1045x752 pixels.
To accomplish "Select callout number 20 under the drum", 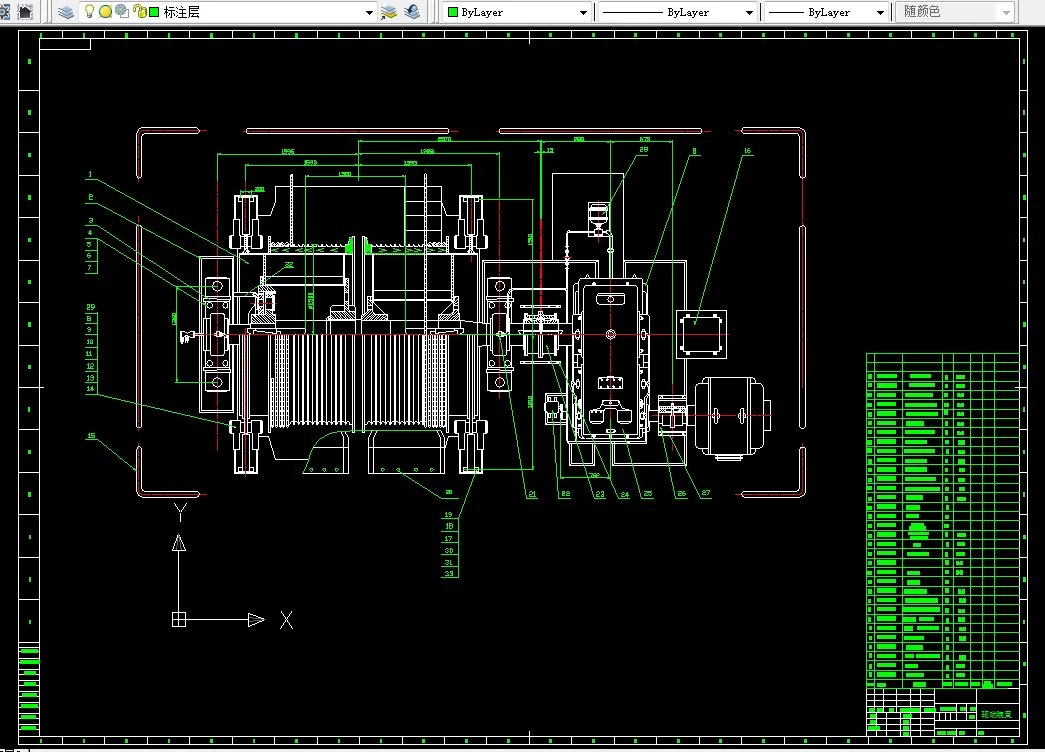I will tap(449, 493).
